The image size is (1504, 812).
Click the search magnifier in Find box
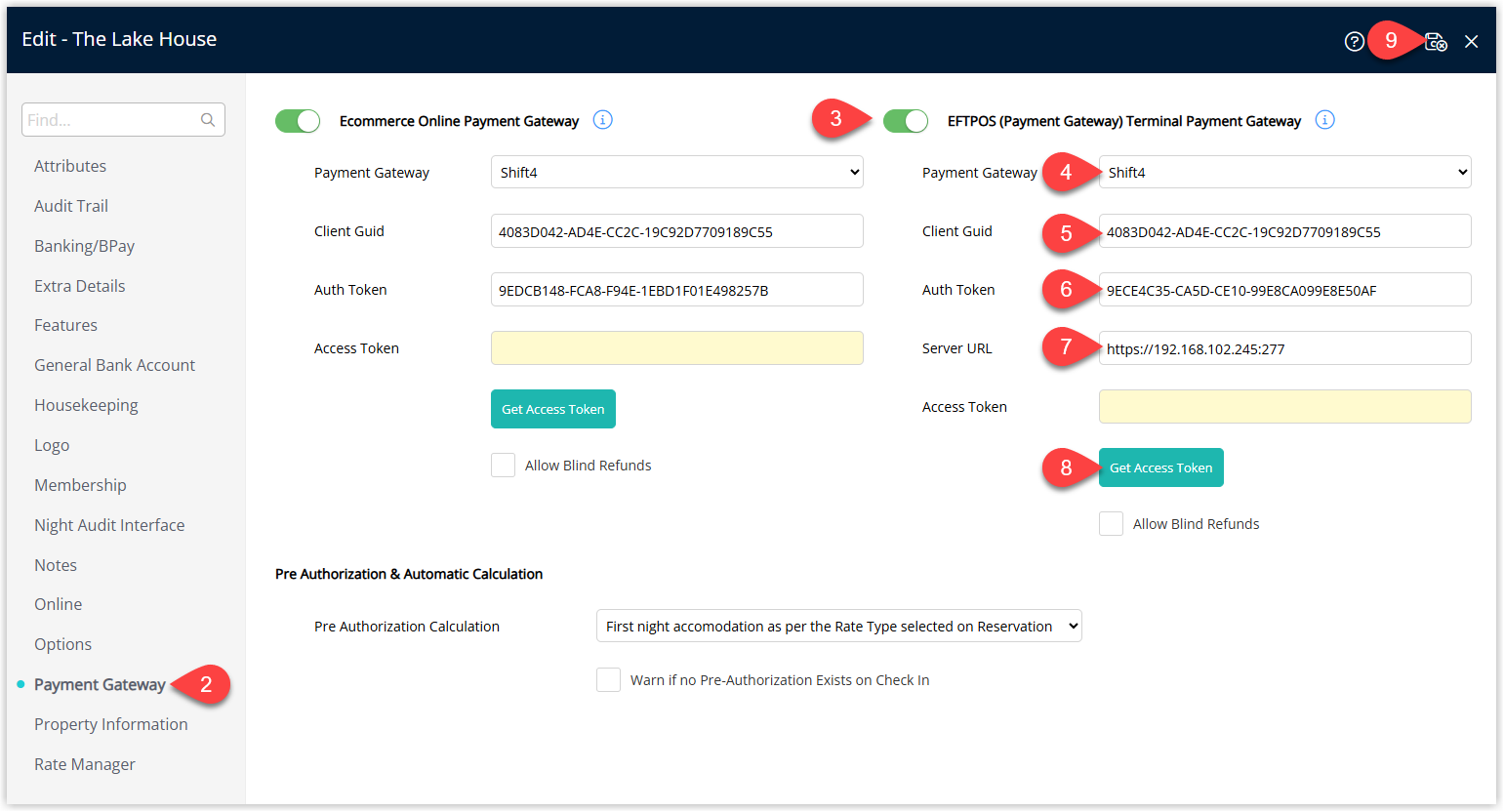click(x=208, y=120)
